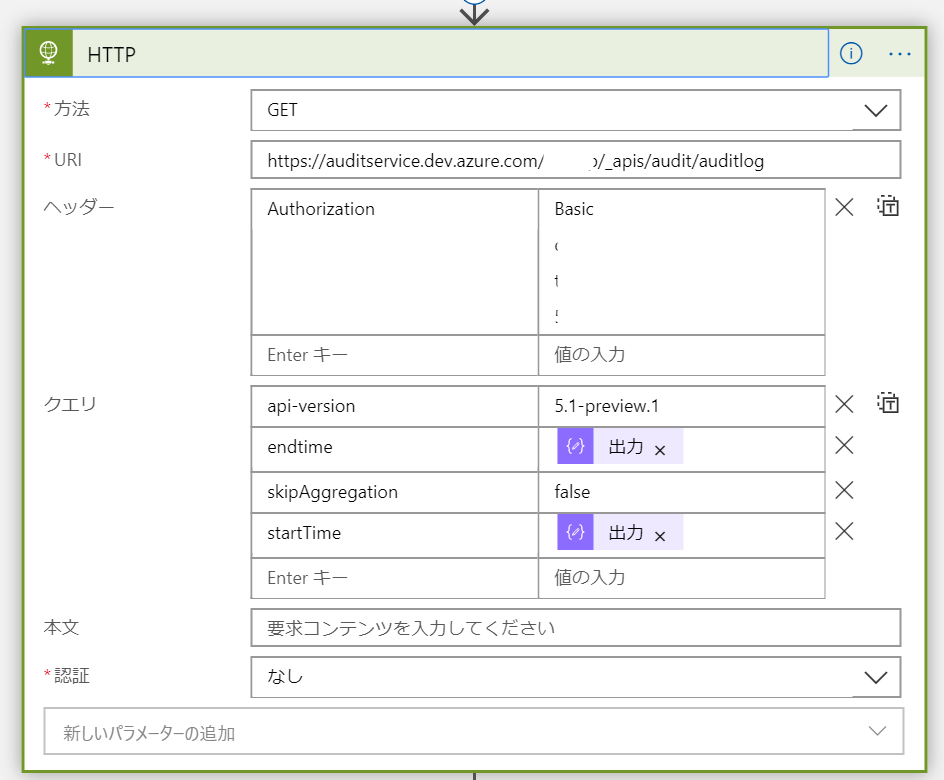The height and width of the screenshot is (780, 944).
Task: Switch queries to text mode icon
Action: (x=888, y=403)
